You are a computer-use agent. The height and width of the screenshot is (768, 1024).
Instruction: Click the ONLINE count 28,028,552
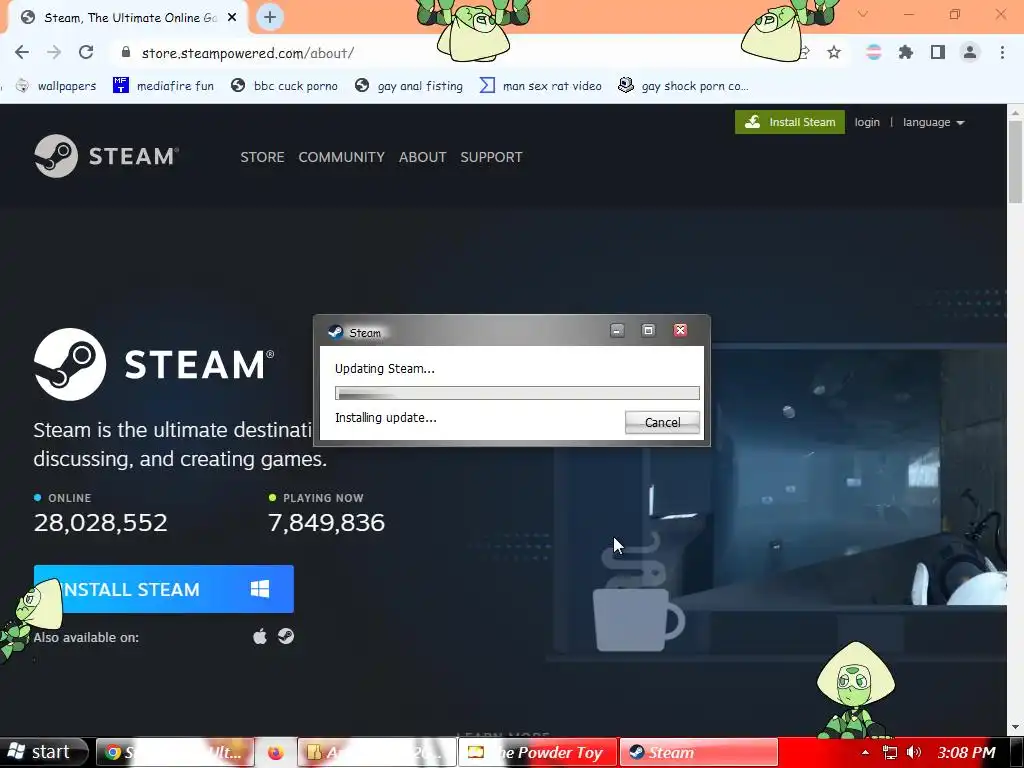[x=101, y=522]
